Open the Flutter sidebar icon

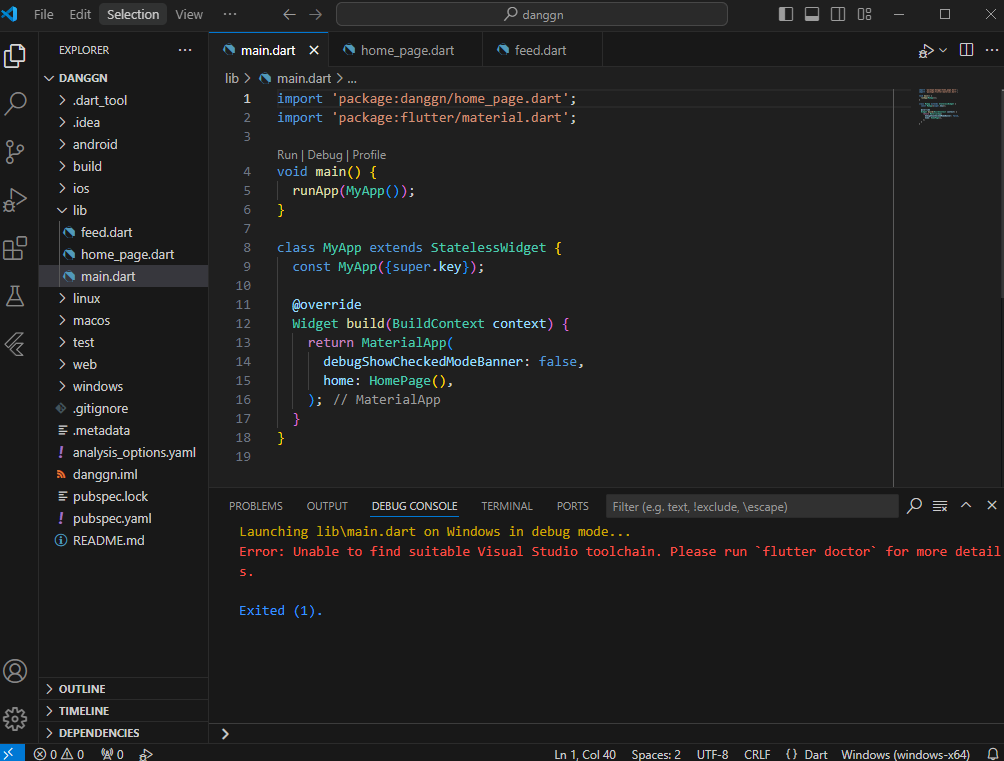coord(15,344)
